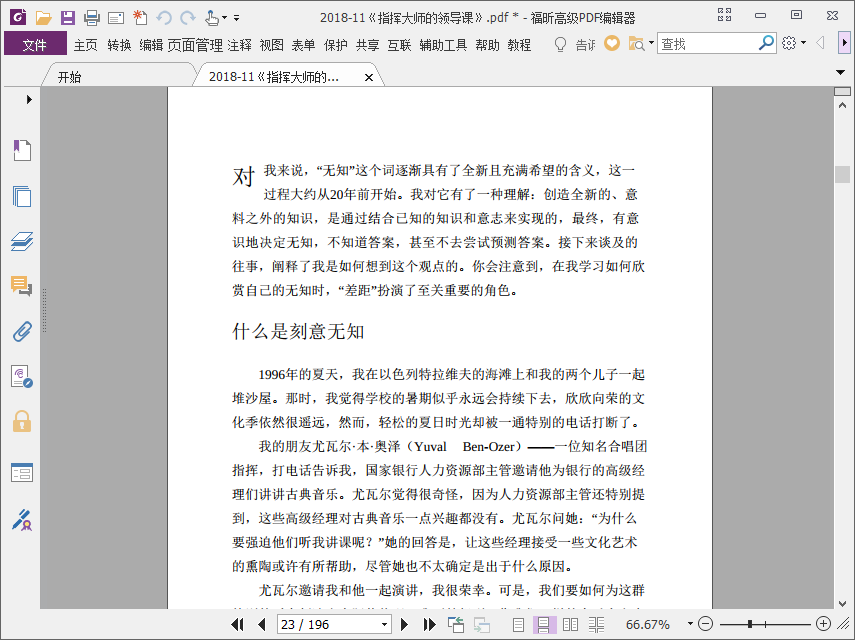The width and height of the screenshot is (855, 640).
Task: Customize the quick access toolbar dropdown
Action: (237, 18)
